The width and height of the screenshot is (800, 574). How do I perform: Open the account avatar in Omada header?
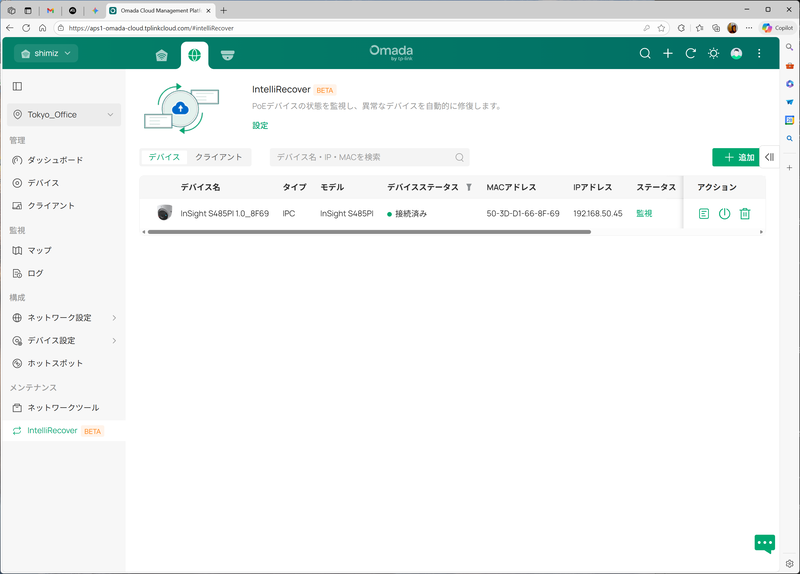pyautogui.click(x=736, y=53)
